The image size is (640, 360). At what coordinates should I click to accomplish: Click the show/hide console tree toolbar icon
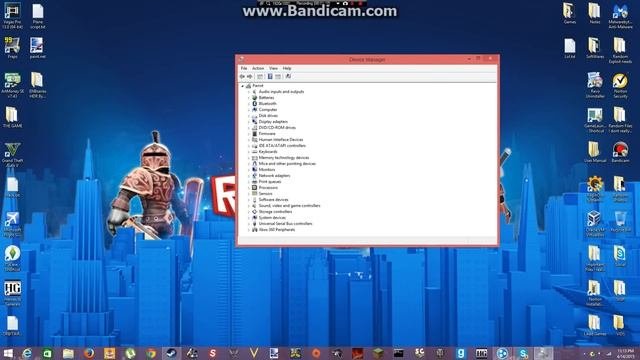pos(260,76)
